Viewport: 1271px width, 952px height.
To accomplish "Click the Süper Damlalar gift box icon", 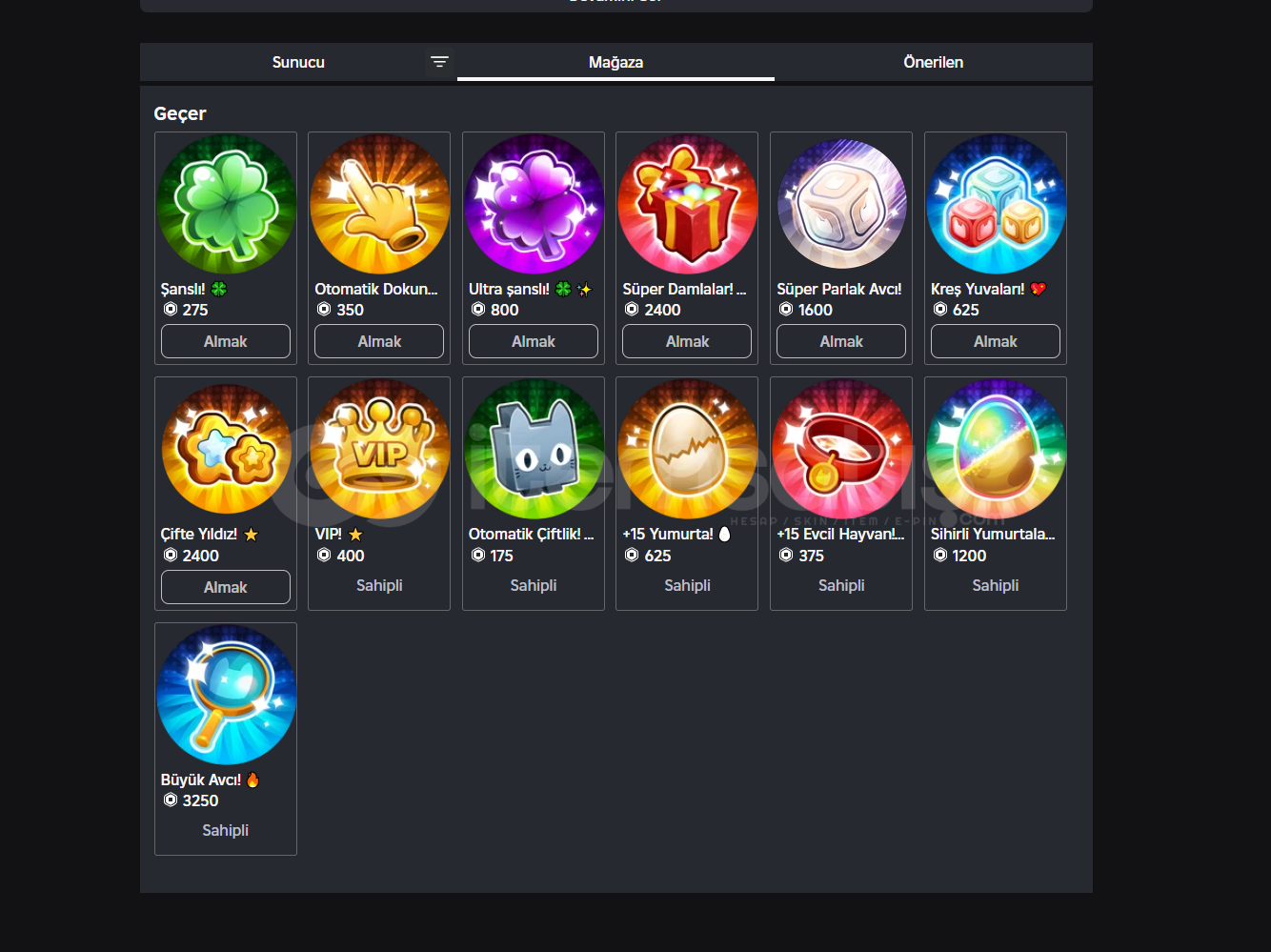I will [x=687, y=204].
